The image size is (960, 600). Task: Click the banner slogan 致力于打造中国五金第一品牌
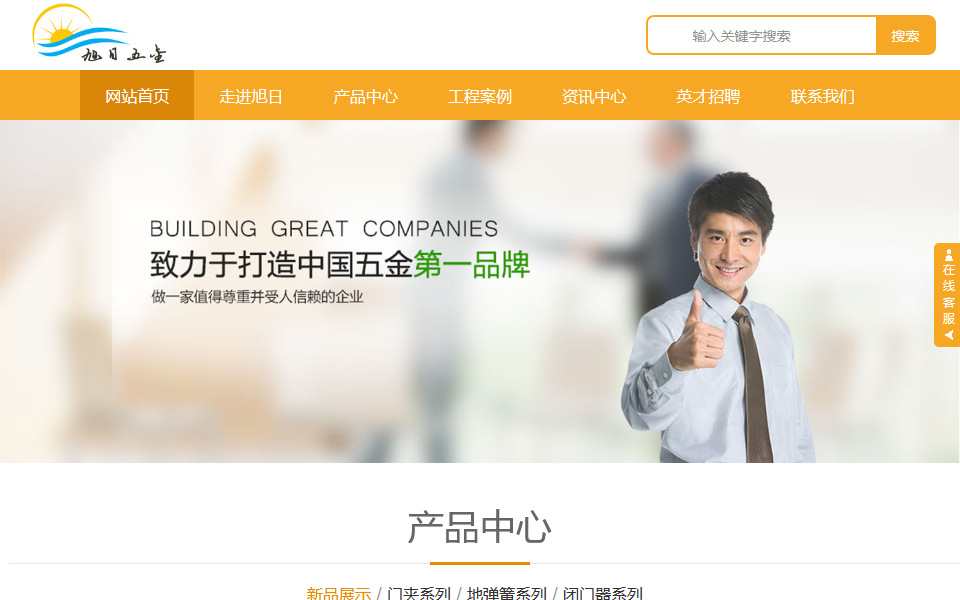340,264
